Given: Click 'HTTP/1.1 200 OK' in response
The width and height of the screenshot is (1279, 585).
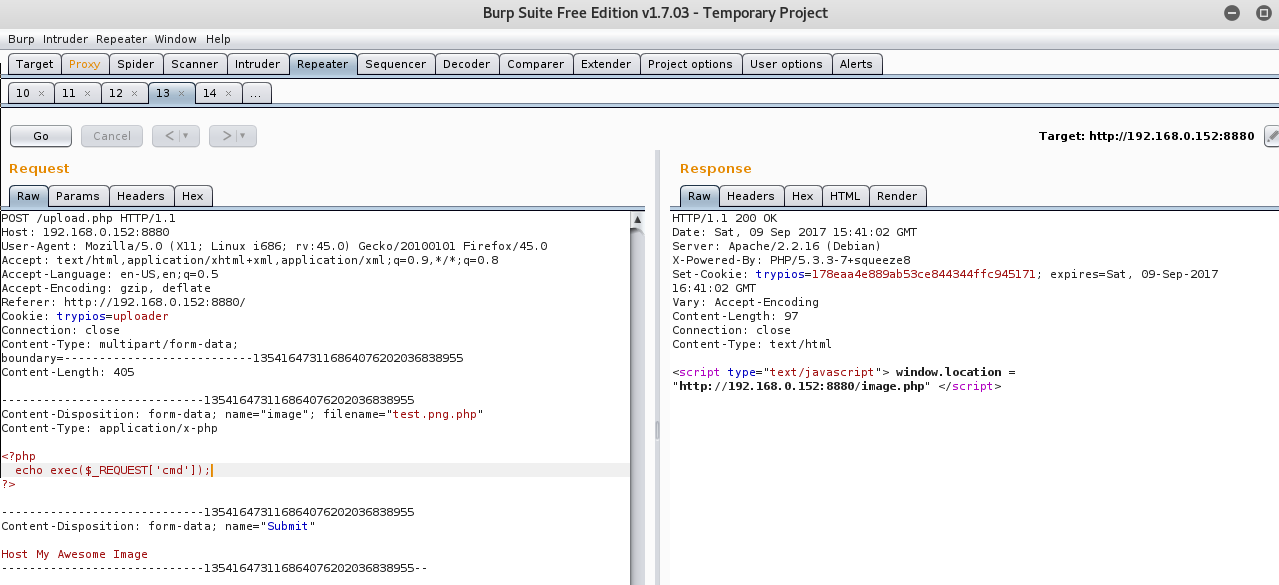Looking at the screenshot, I should (x=724, y=218).
